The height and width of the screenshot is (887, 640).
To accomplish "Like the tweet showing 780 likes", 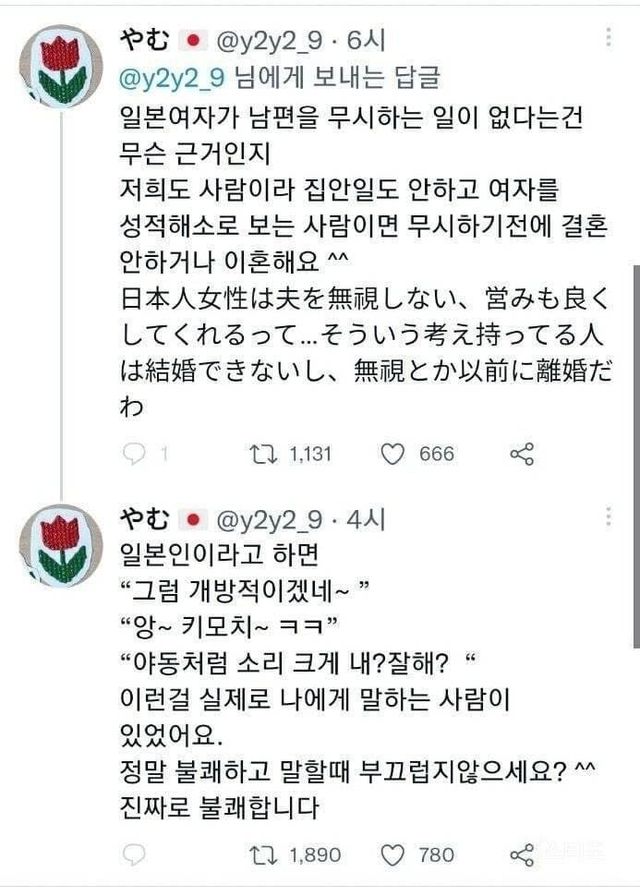I will 394,854.
